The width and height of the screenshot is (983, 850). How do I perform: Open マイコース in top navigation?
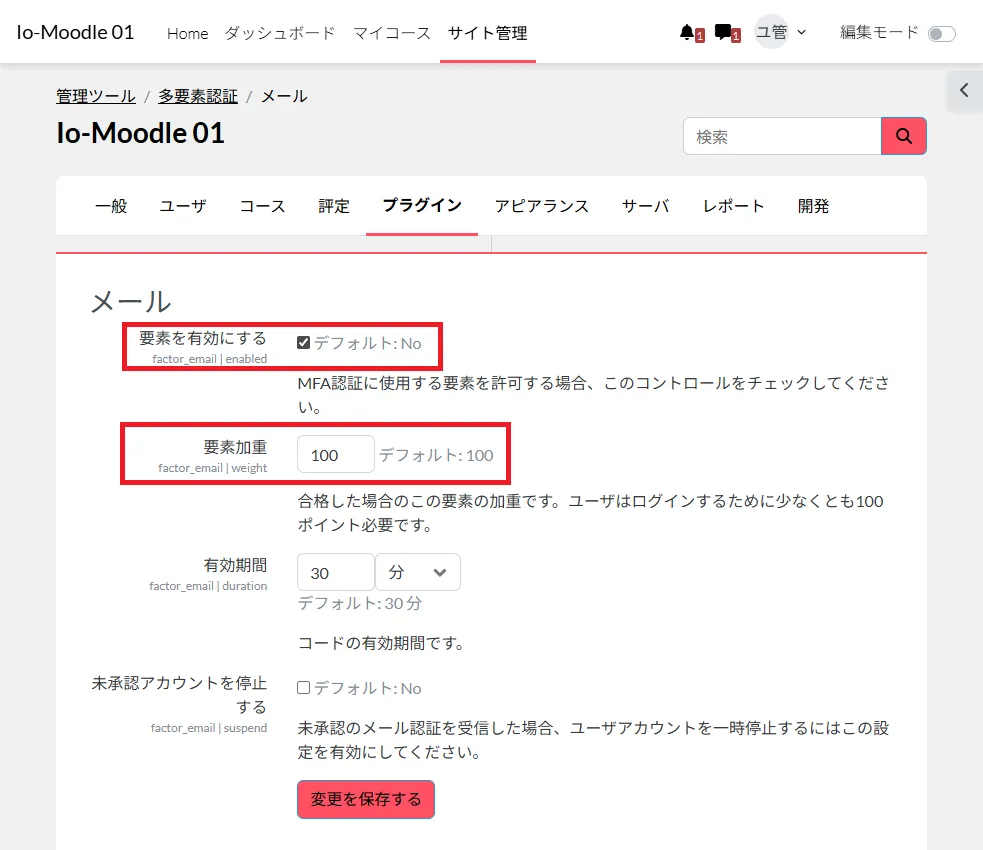click(392, 33)
